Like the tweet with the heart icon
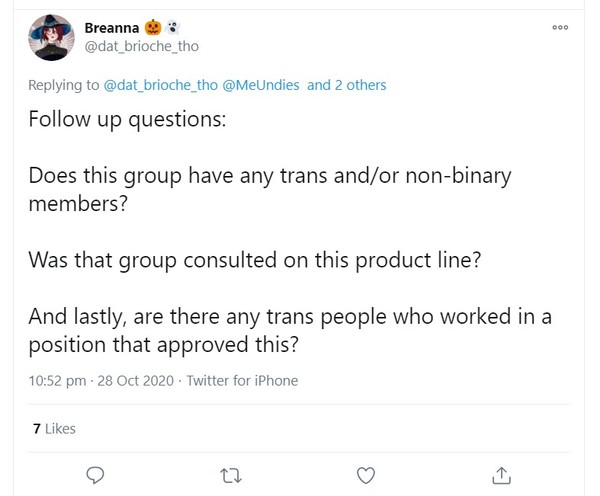The image size is (600, 496). click(367, 473)
